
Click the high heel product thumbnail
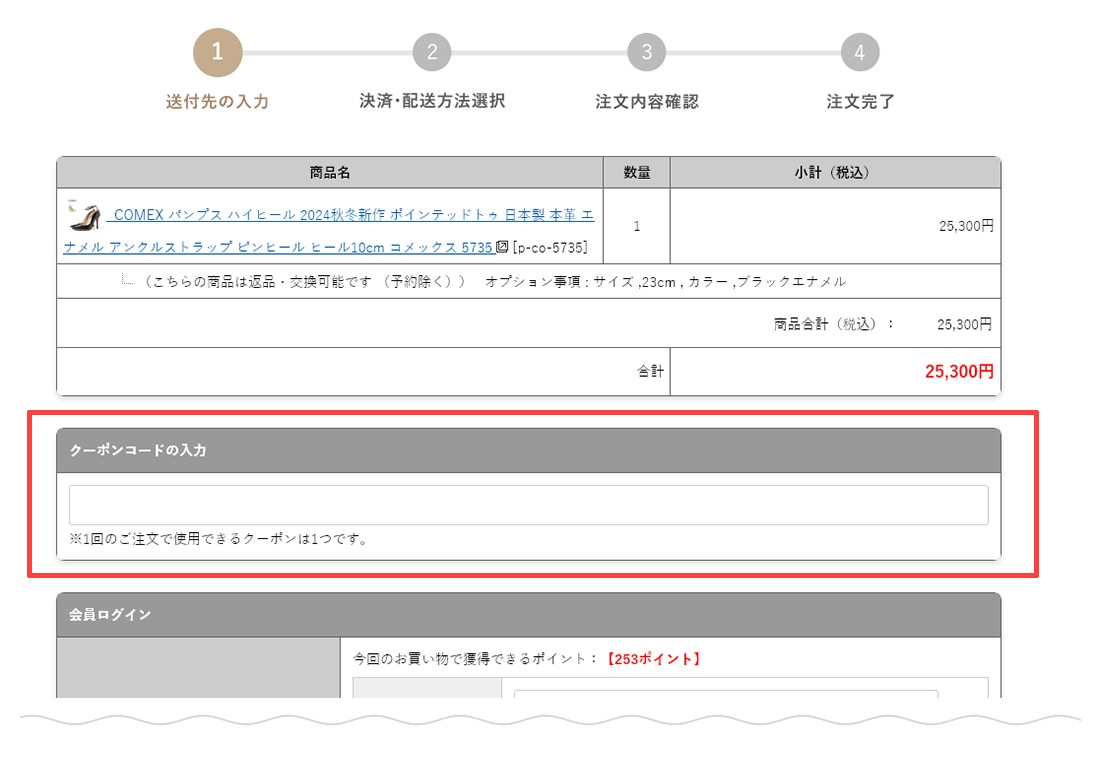pyautogui.click(x=84, y=215)
